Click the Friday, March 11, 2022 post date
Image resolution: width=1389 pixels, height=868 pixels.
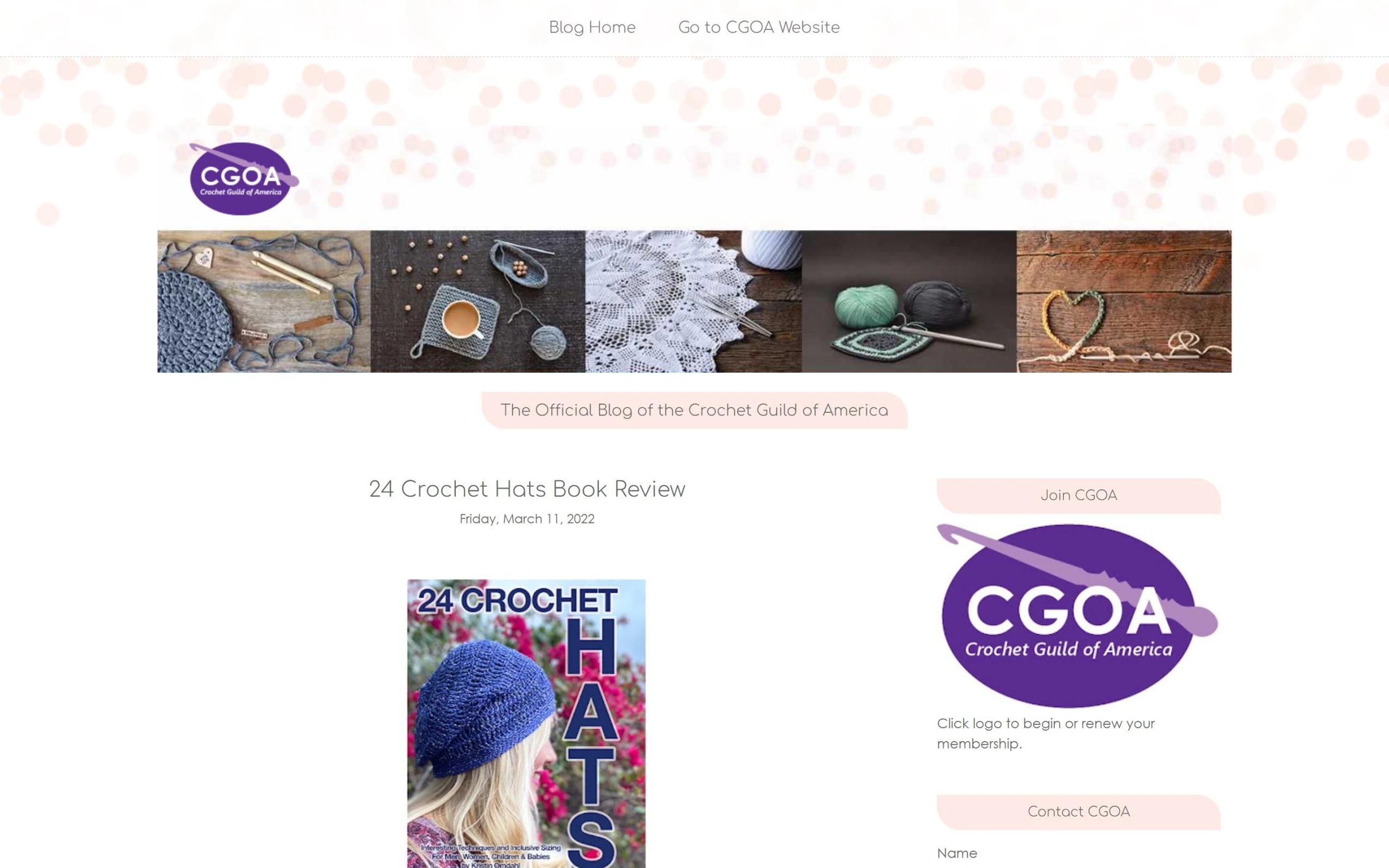click(x=527, y=519)
